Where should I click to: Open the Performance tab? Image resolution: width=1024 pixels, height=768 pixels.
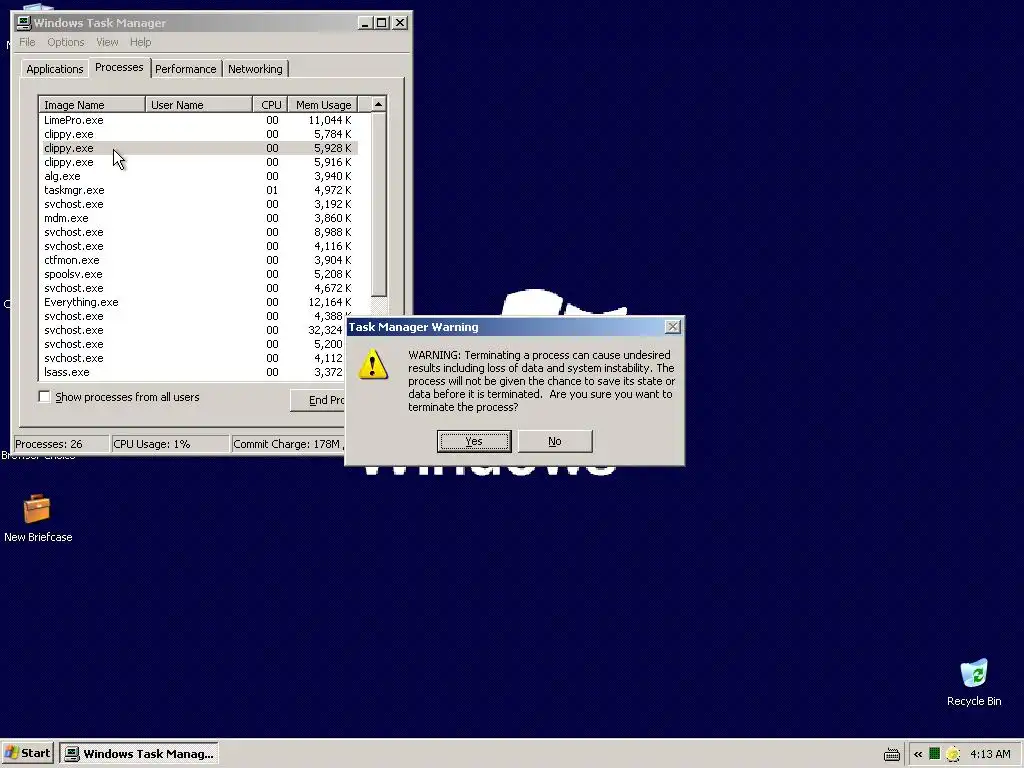pos(185,69)
